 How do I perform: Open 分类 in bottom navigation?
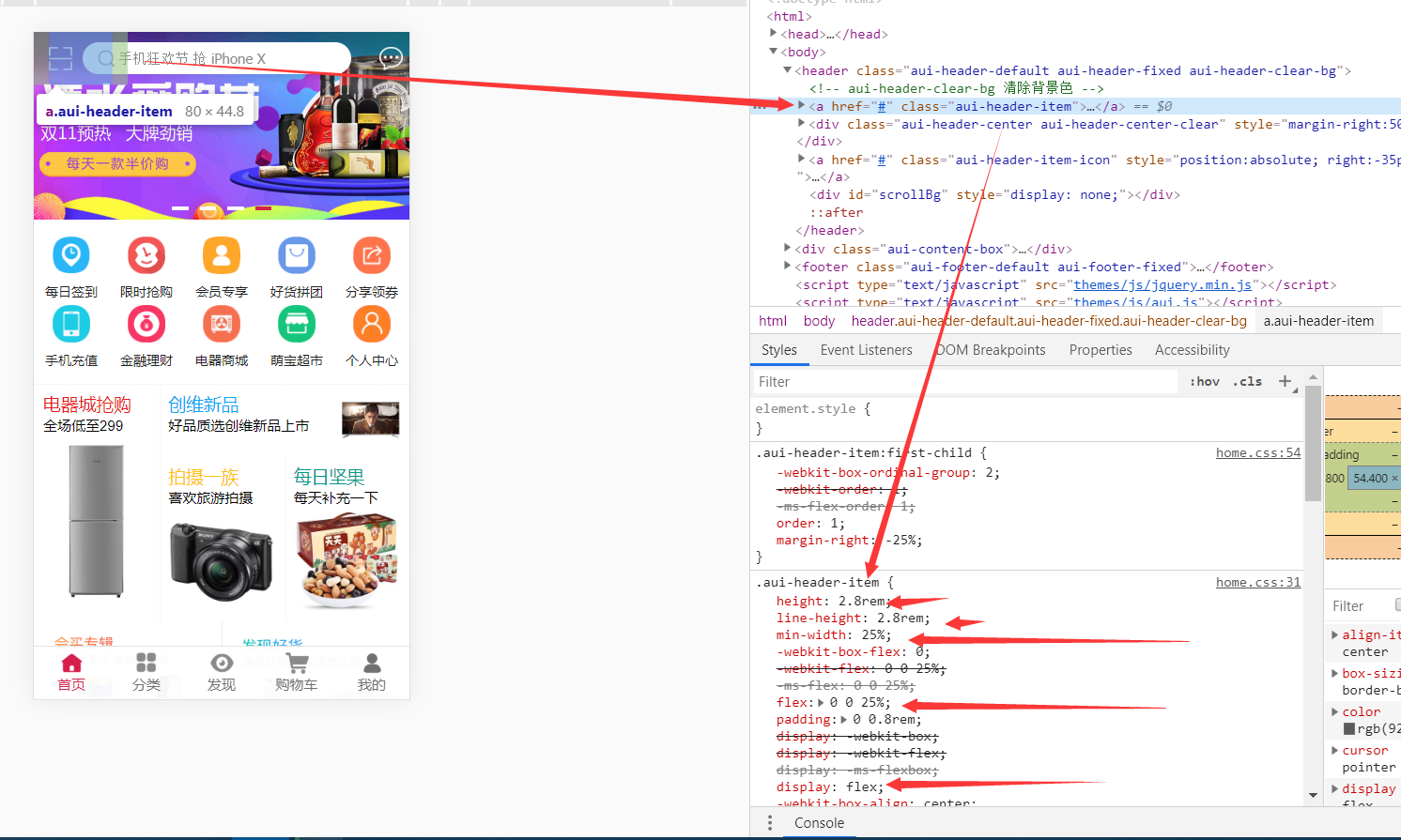146,673
